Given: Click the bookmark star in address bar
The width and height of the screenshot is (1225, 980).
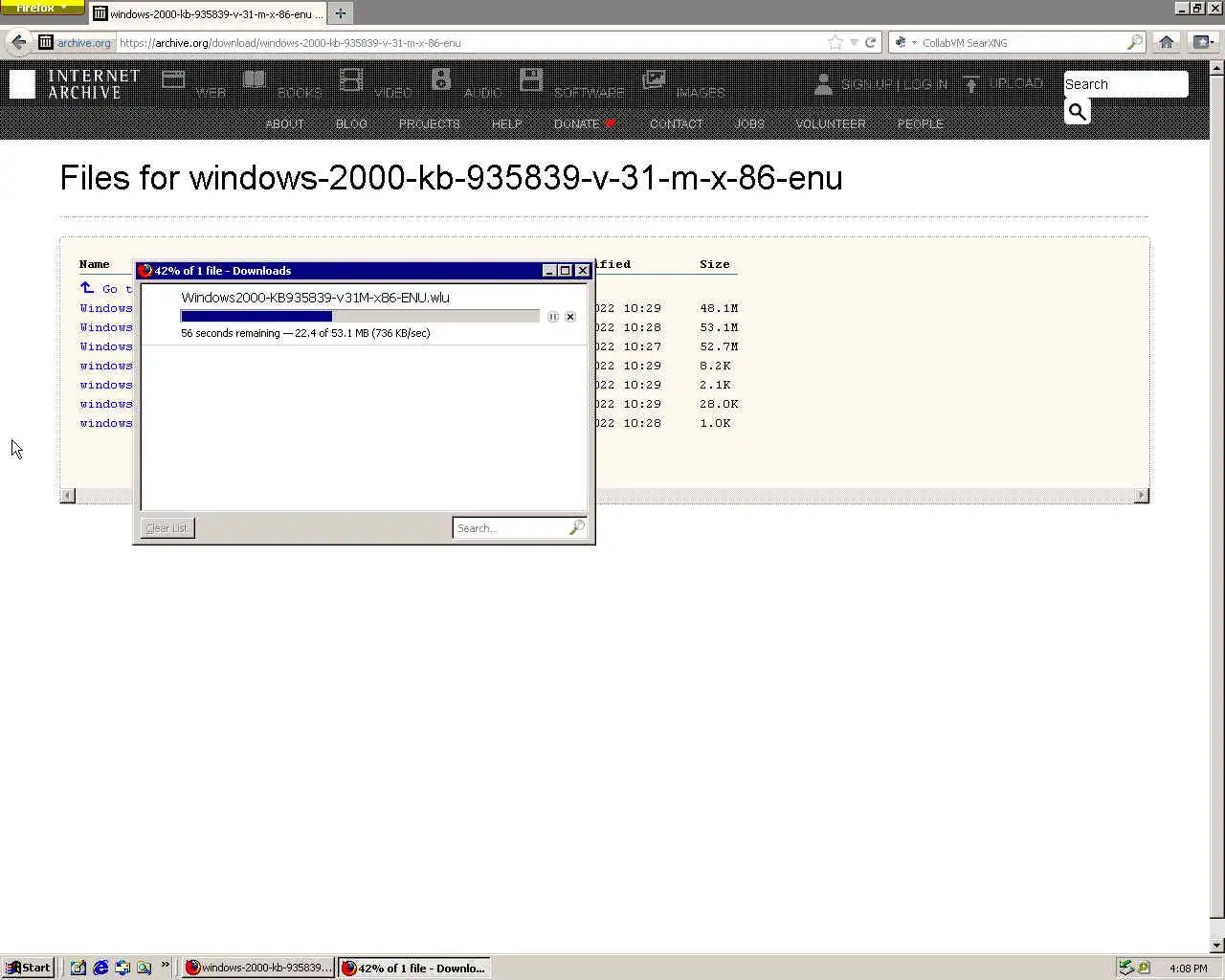Looking at the screenshot, I should point(835,42).
